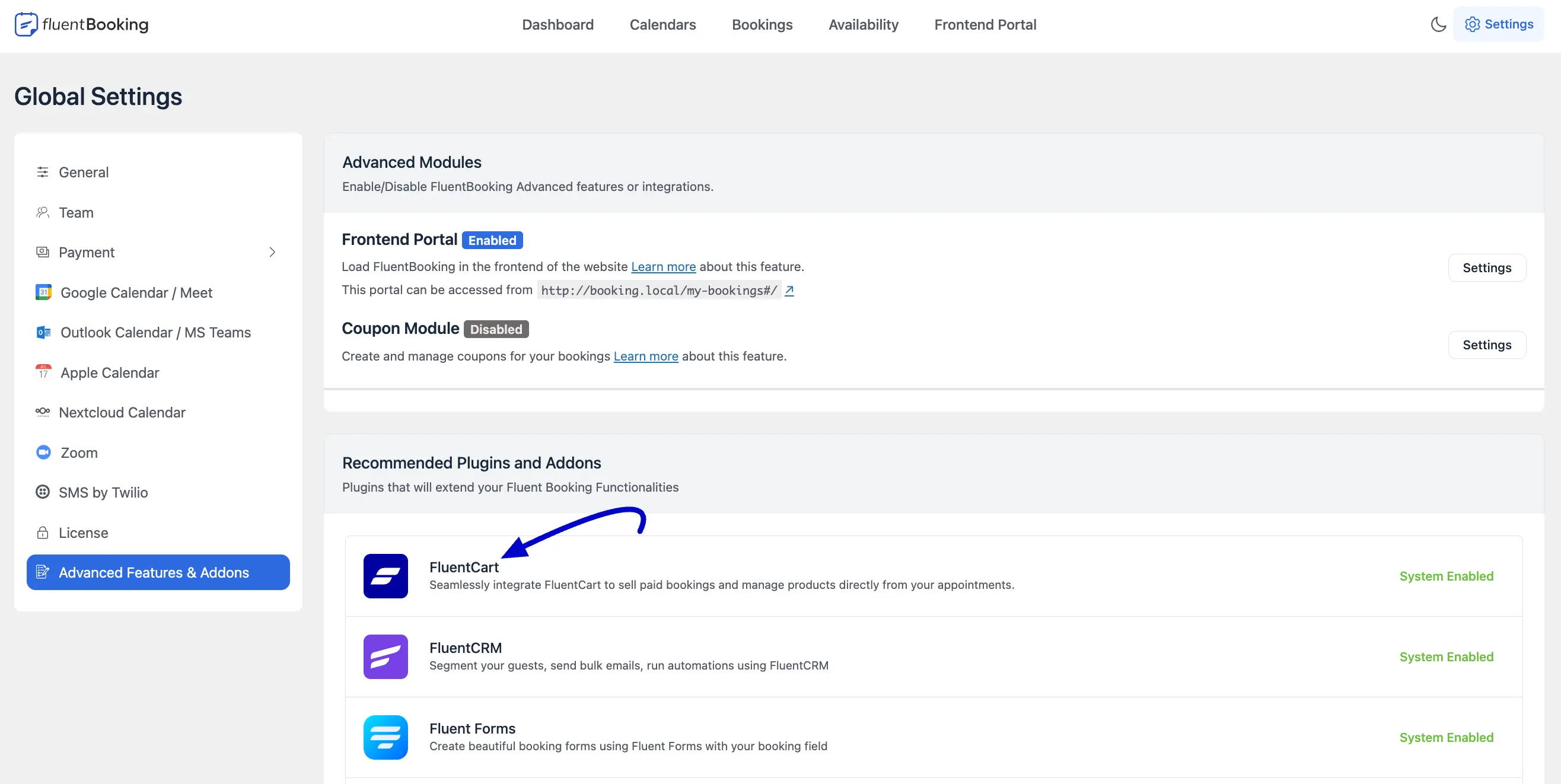Click the Coupon Module Disabled badge

496,329
